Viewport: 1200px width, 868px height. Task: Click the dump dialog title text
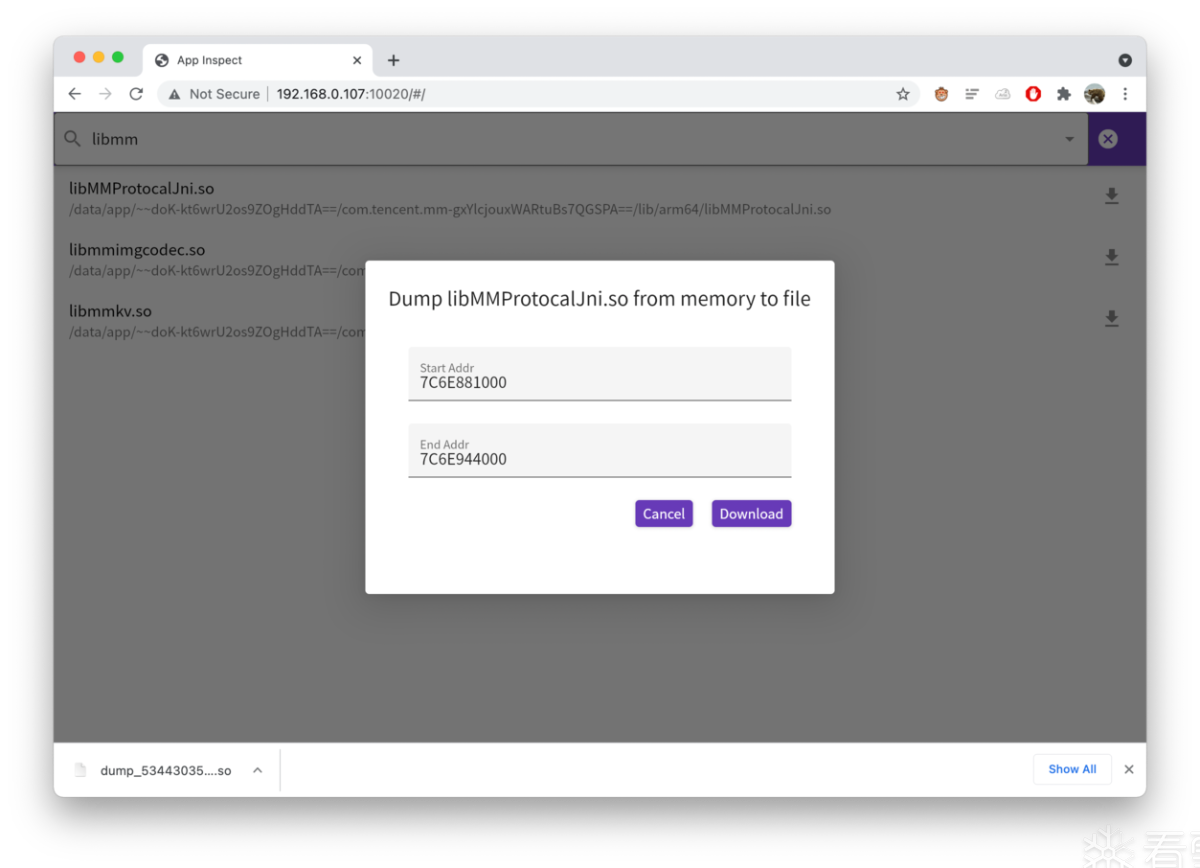pyautogui.click(x=599, y=298)
